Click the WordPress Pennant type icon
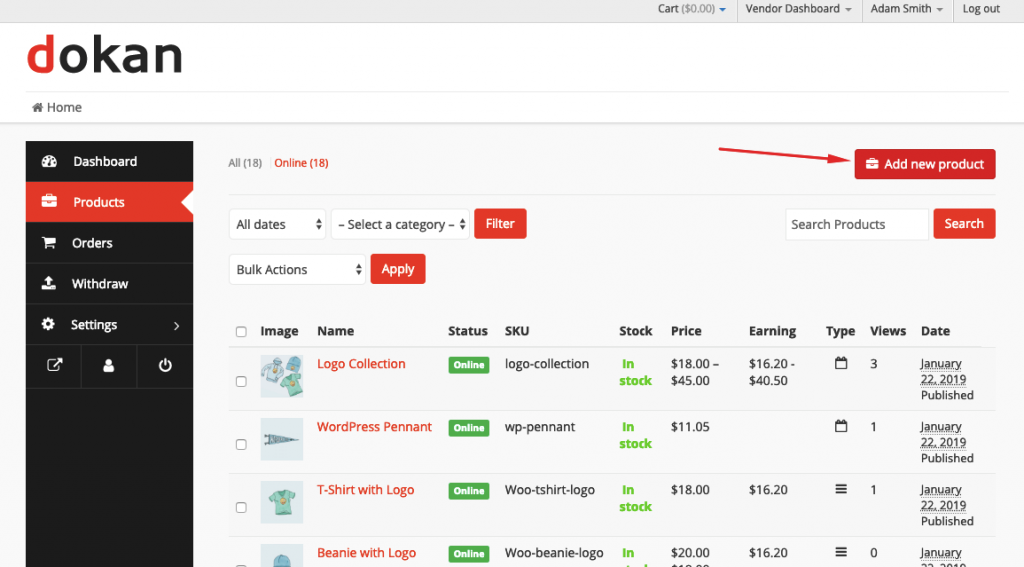This screenshot has height=567, width=1024. click(841, 427)
